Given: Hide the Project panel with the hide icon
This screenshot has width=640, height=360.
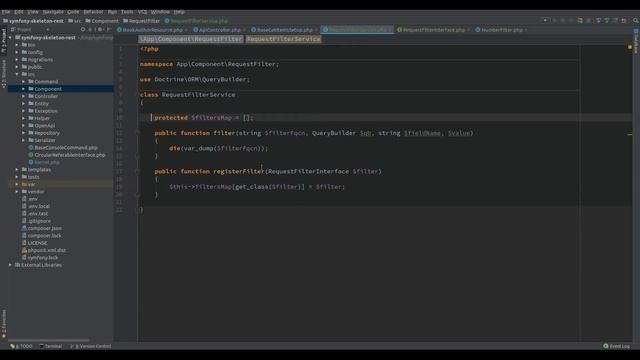Looking at the screenshot, I should pyautogui.click(x=109, y=29).
